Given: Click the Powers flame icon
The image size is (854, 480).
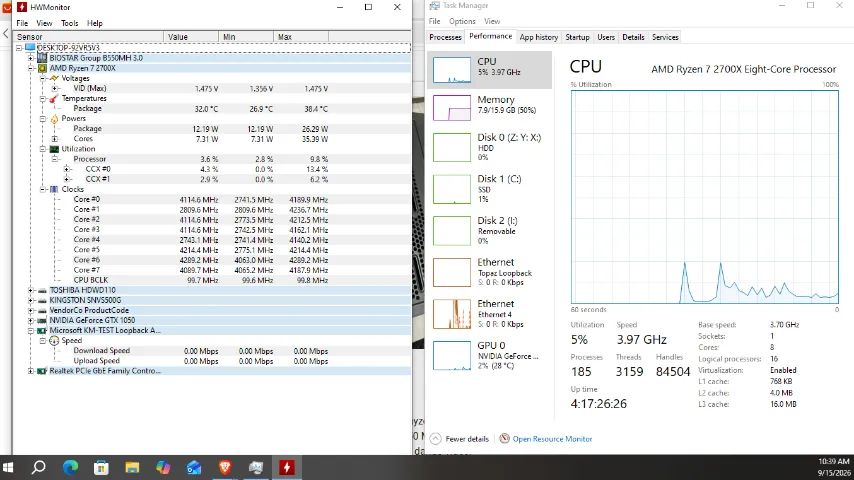Looking at the screenshot, I should click(54, 119).
